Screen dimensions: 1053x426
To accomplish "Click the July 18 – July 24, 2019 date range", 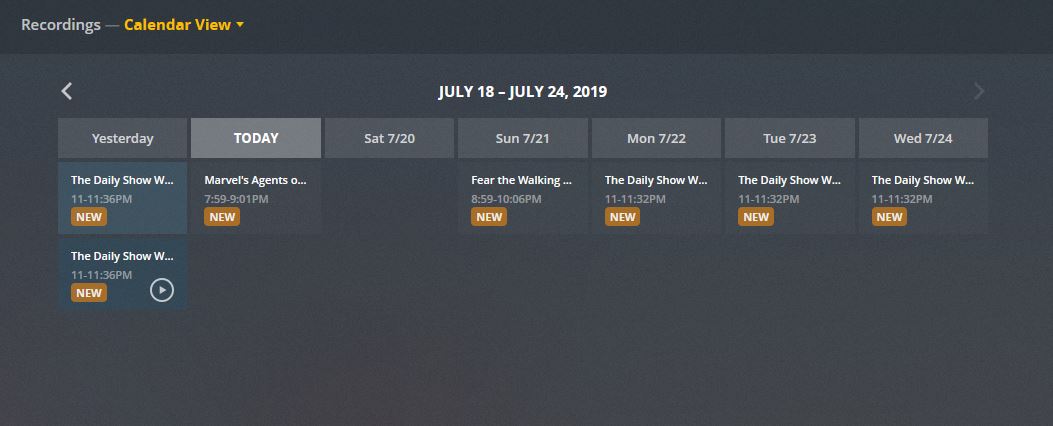I will [x=522, y=92].
